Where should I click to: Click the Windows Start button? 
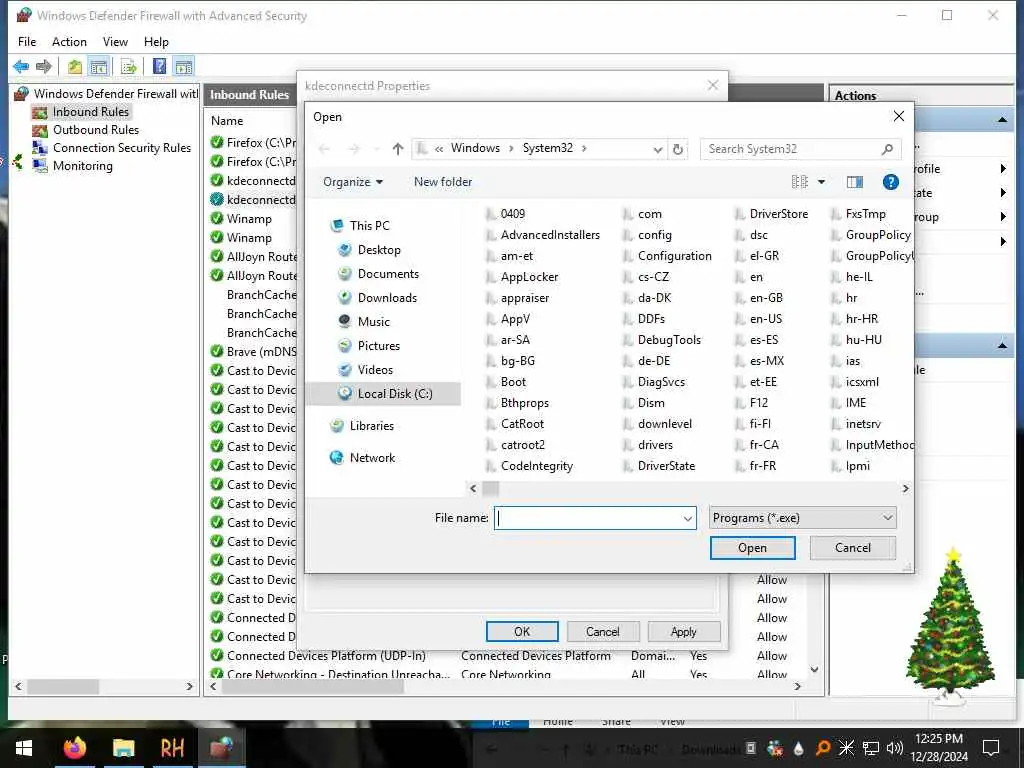coord(24,748)
